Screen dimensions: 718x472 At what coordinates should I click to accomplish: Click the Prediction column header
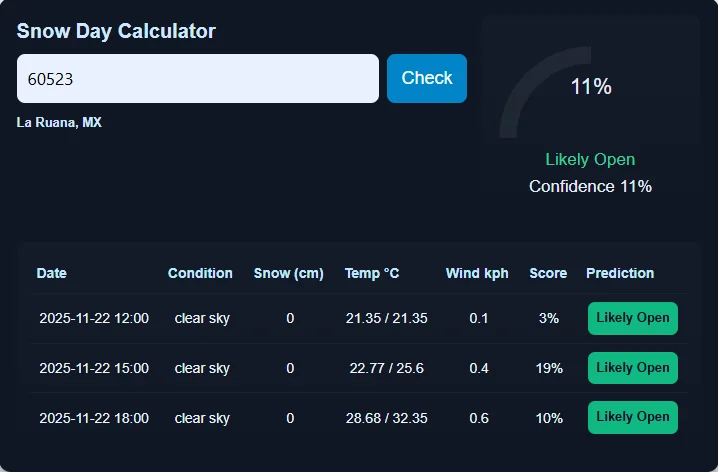(x=620, y=273)
